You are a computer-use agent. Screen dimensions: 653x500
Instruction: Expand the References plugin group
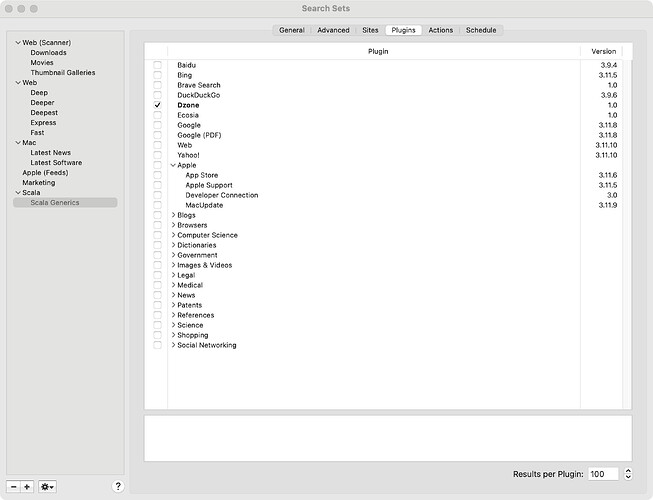[173, 315]
